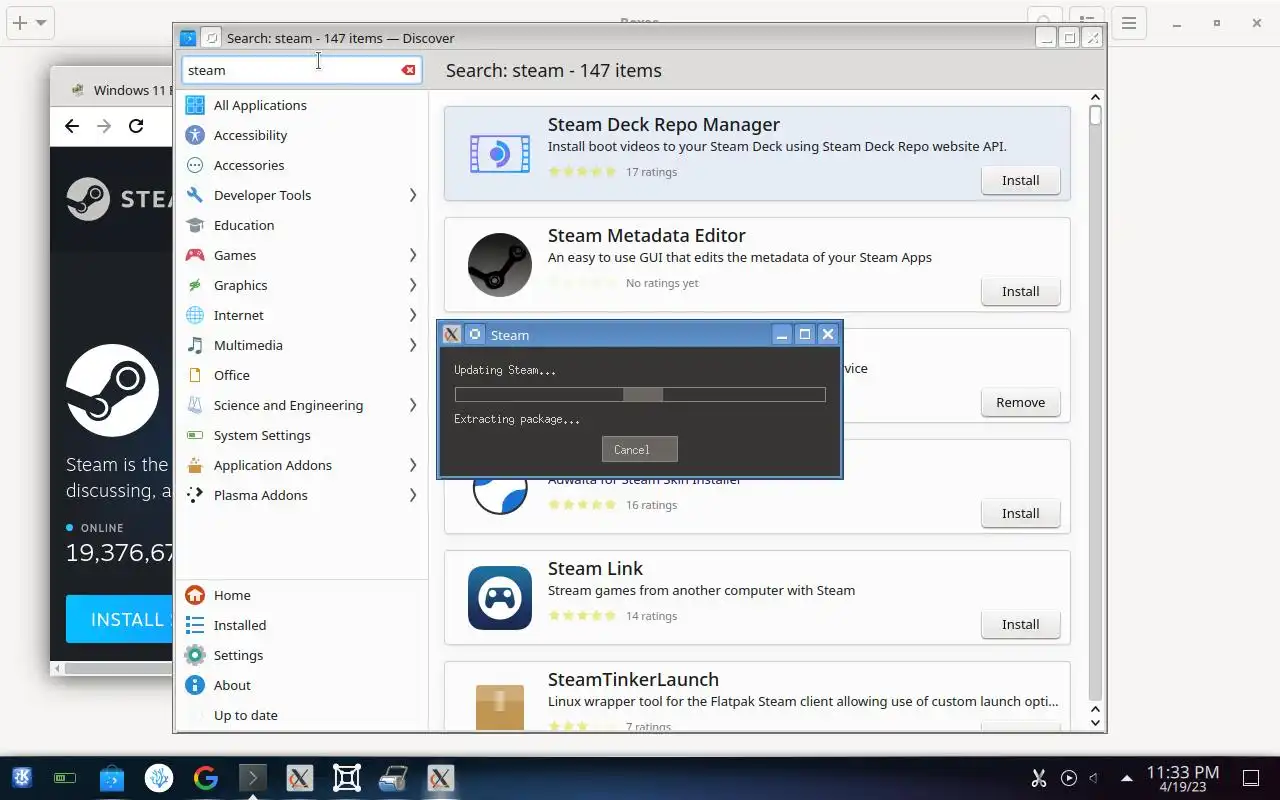Expand the Multimedia subcategories arrow
Viewport: 1280px width, 800px height.
tap(412, 345)
